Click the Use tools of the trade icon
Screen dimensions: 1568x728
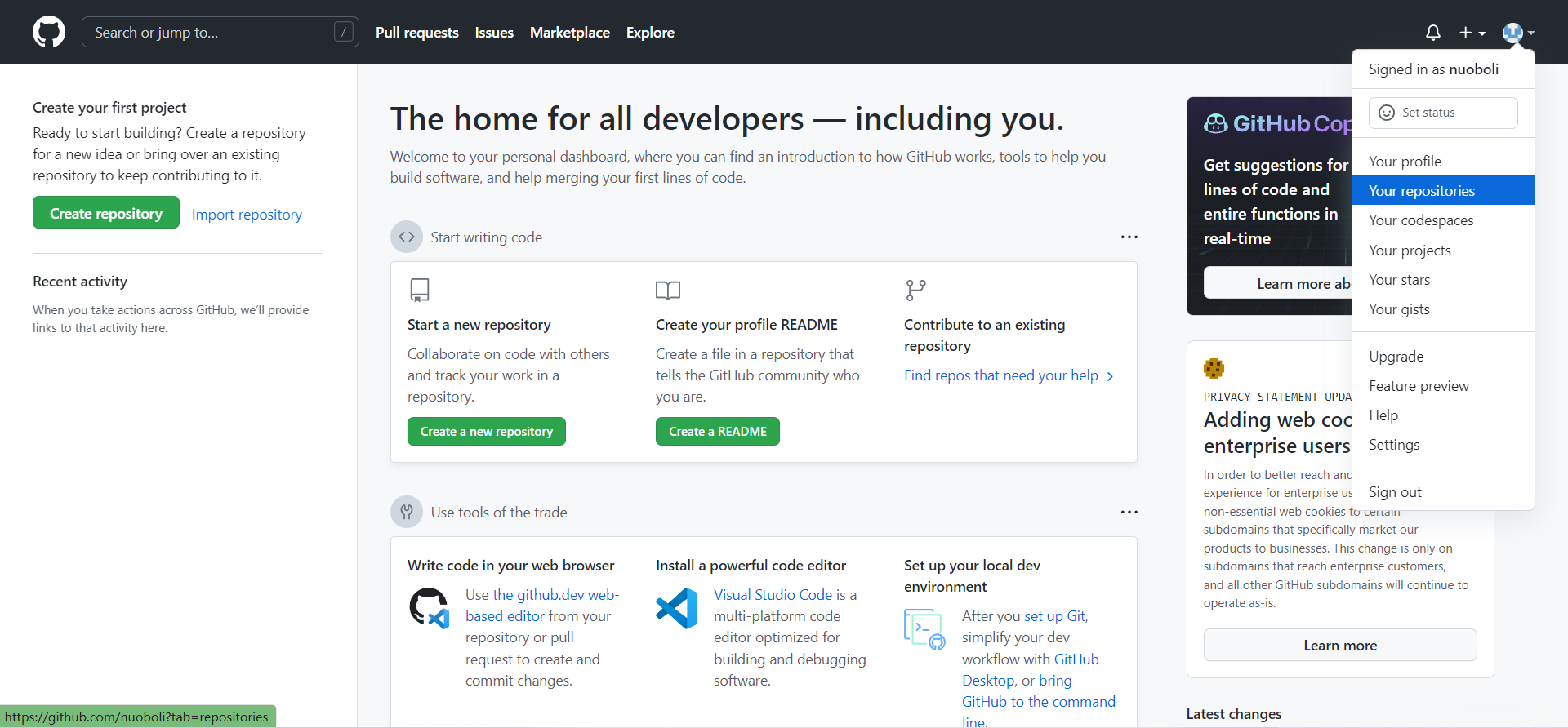coord(407,513)
